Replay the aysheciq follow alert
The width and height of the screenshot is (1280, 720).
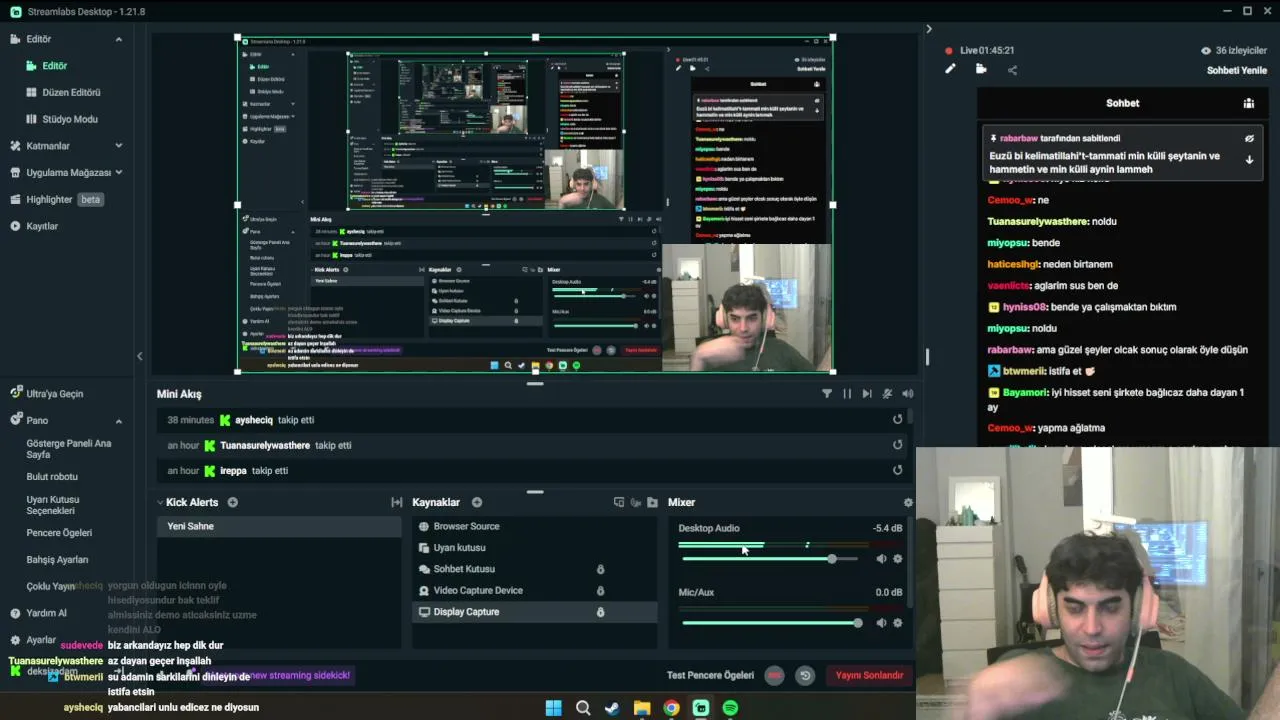[897, 420]
